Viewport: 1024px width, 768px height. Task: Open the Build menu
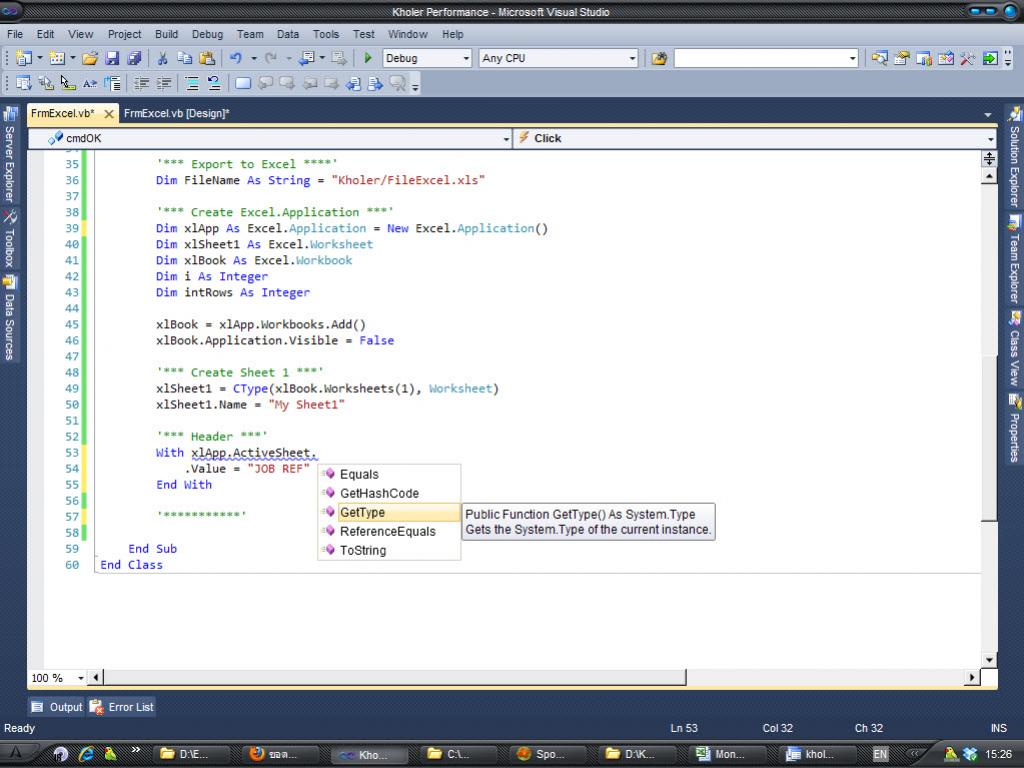[166, 34]
